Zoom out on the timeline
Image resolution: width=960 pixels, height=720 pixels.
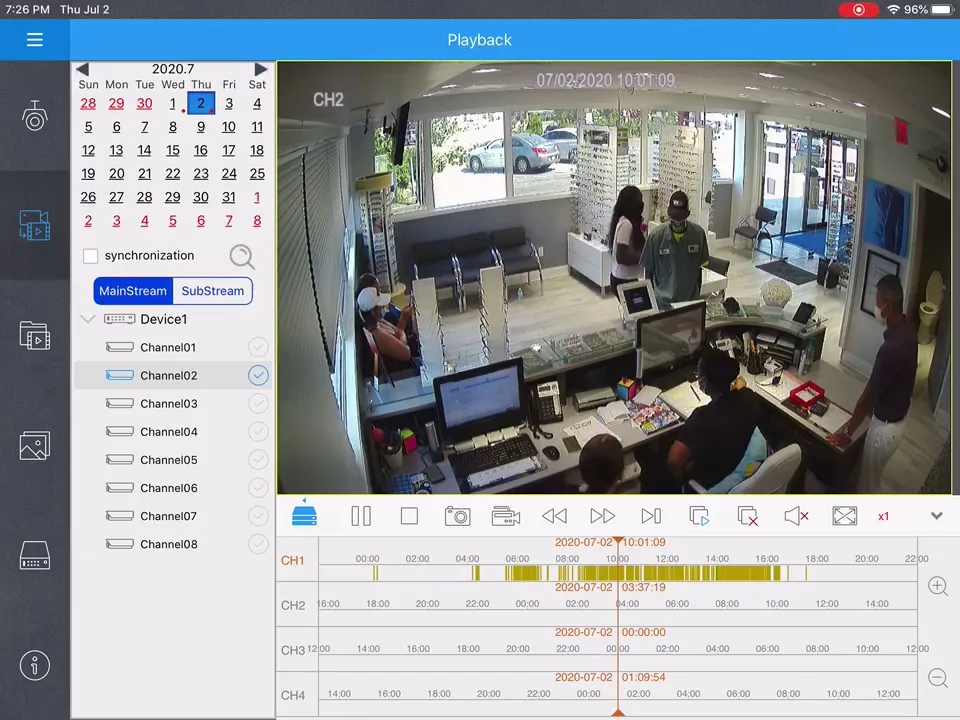[x=938, y=678]
